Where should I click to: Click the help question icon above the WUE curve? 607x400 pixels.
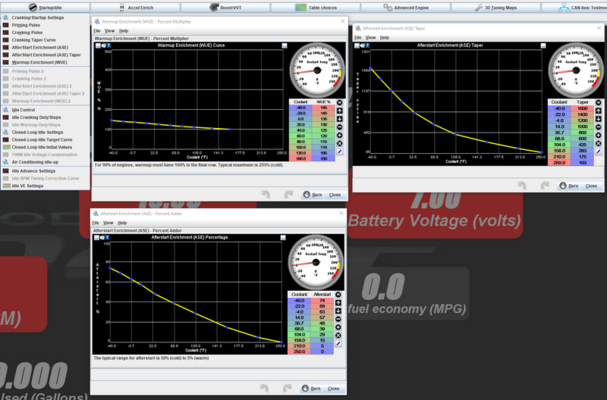[x=111, y=45]
